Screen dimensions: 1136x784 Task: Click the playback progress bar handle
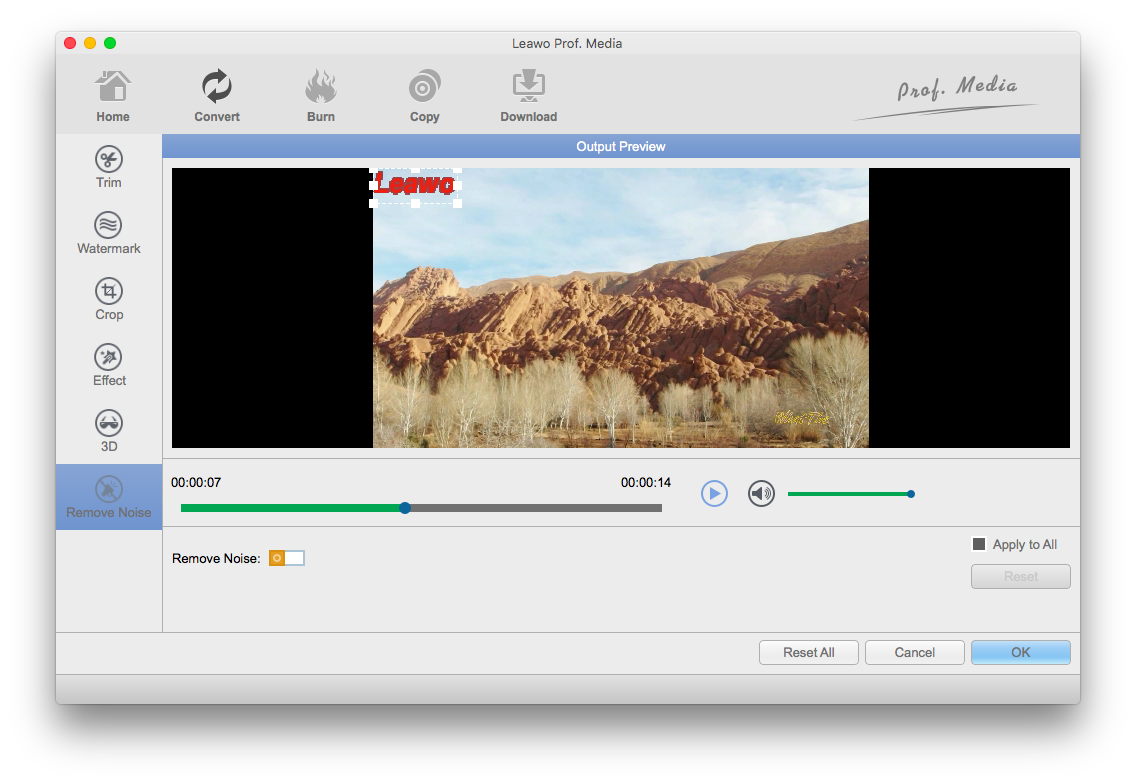tap(405, 508)
